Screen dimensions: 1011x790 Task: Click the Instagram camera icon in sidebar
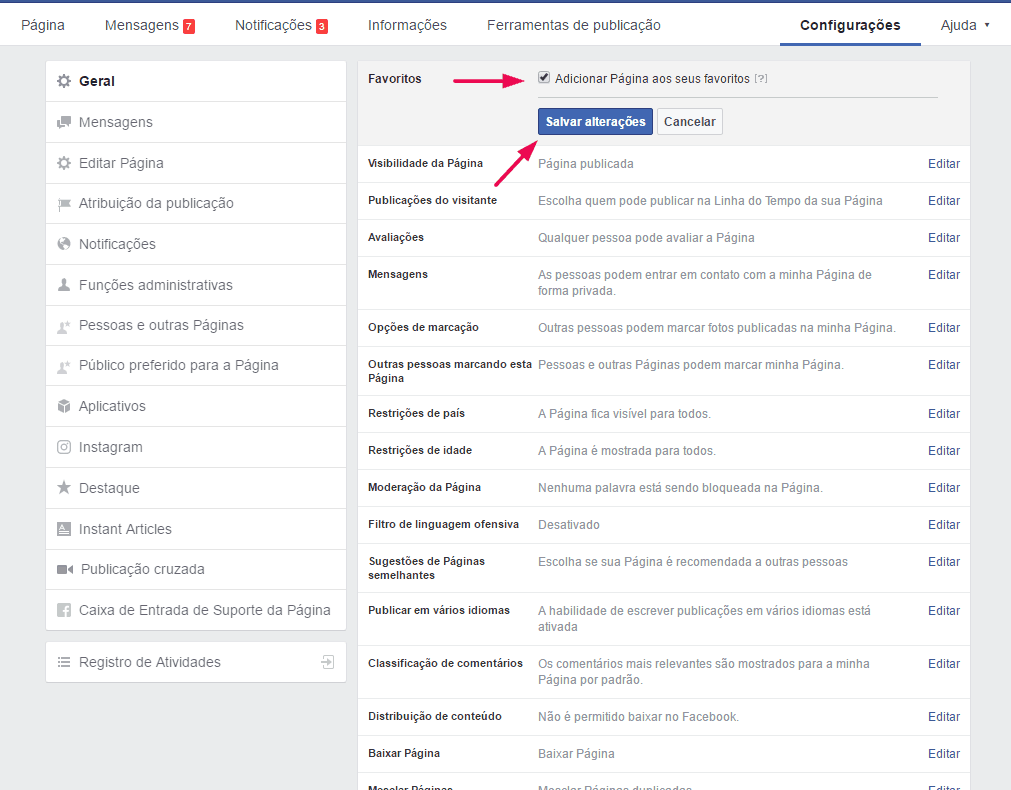64,447
